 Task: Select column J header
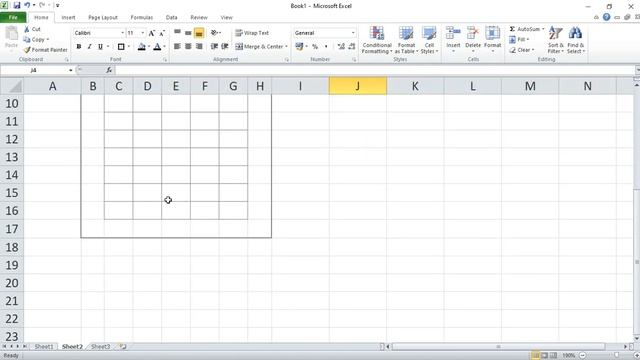(358, 86)
